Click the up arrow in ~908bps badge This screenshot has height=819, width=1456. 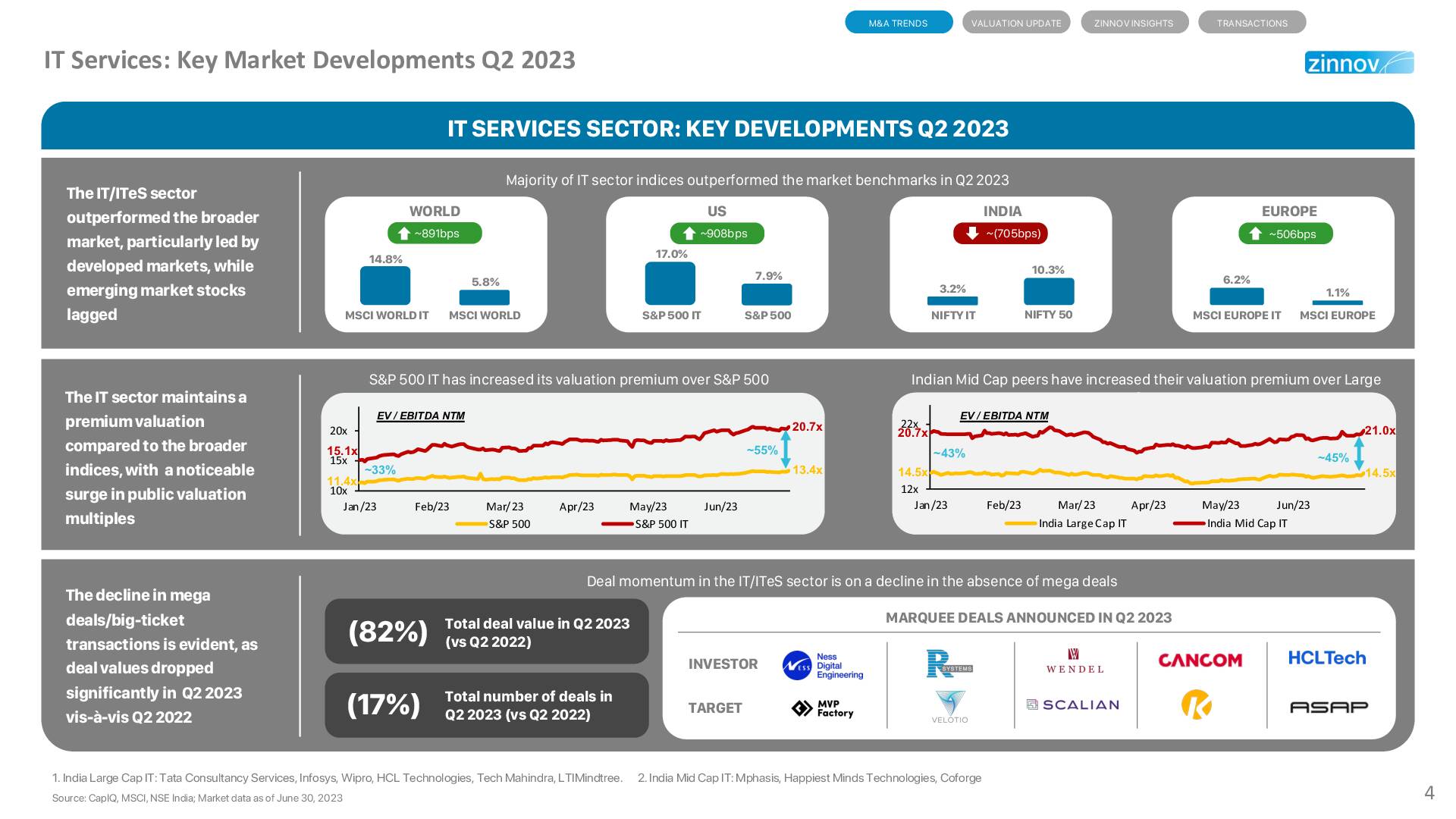(689, 234)
